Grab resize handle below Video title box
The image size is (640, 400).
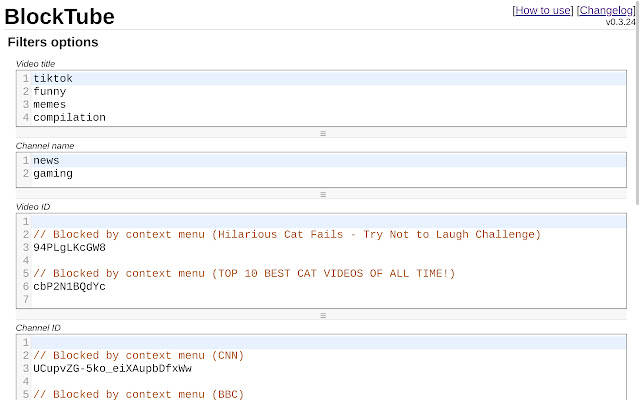[x=322, y=133]
